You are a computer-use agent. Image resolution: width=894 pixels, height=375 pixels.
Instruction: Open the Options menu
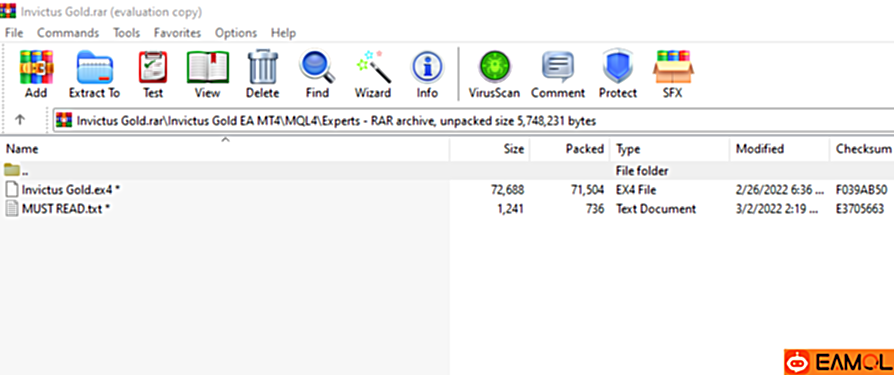pos(236,33)
